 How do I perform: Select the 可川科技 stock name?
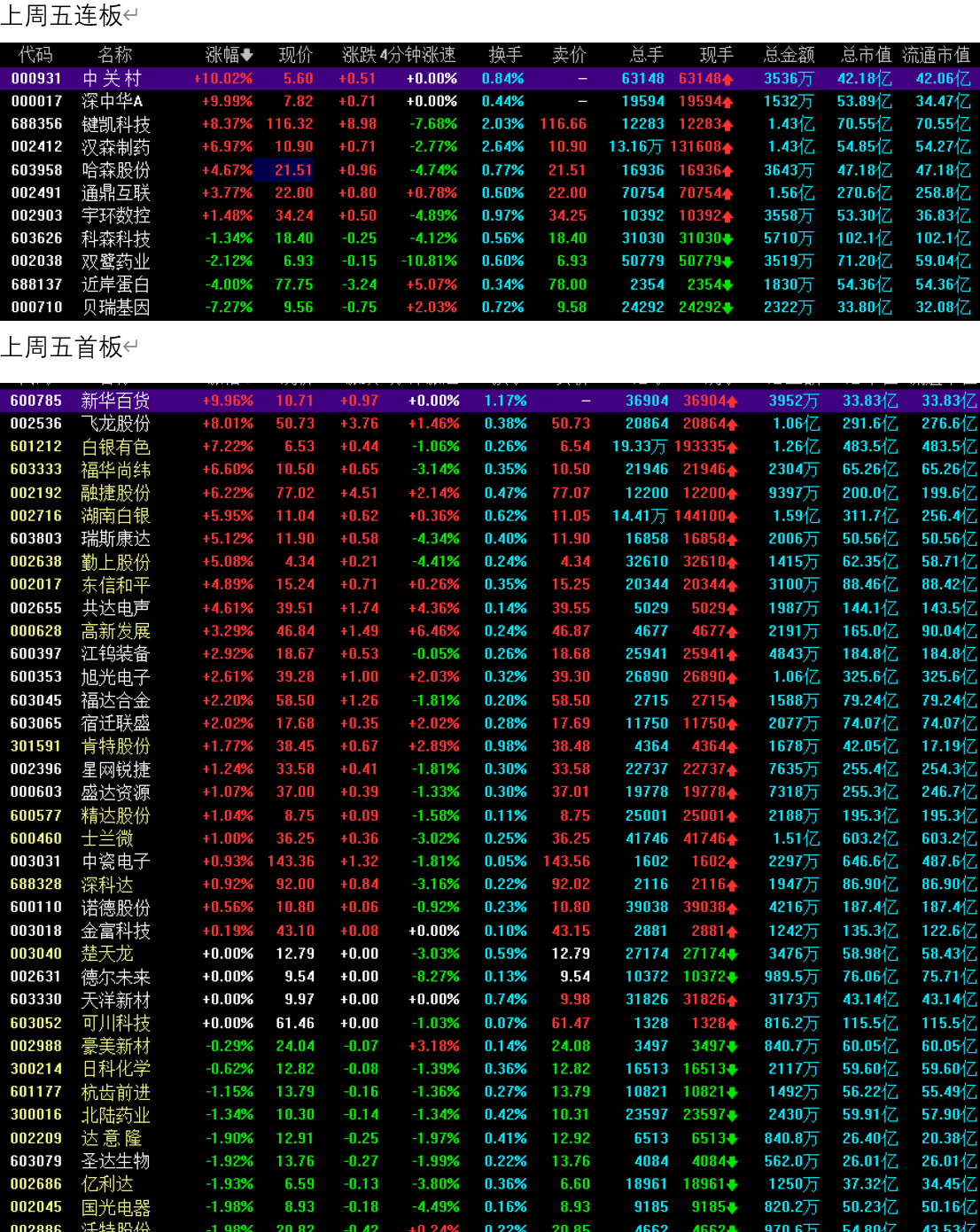pos(116,1023)
